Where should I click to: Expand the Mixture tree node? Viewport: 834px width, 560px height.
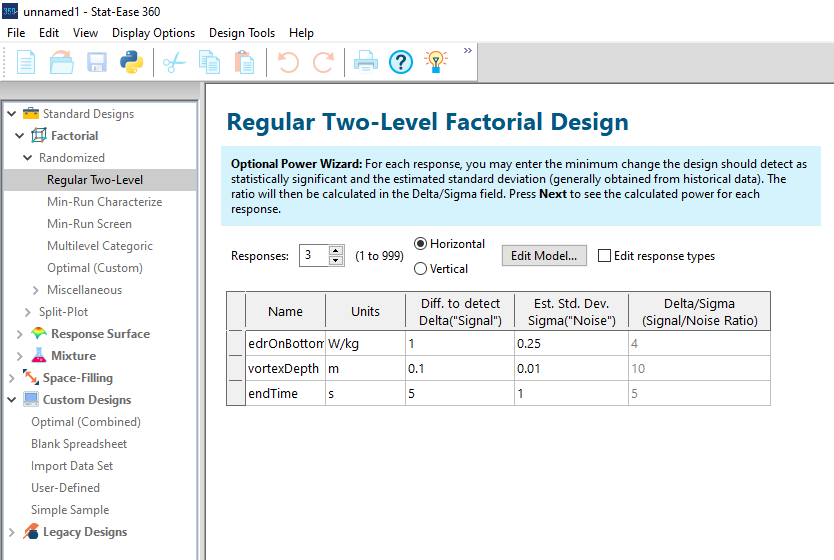click(x=20, y=356)
